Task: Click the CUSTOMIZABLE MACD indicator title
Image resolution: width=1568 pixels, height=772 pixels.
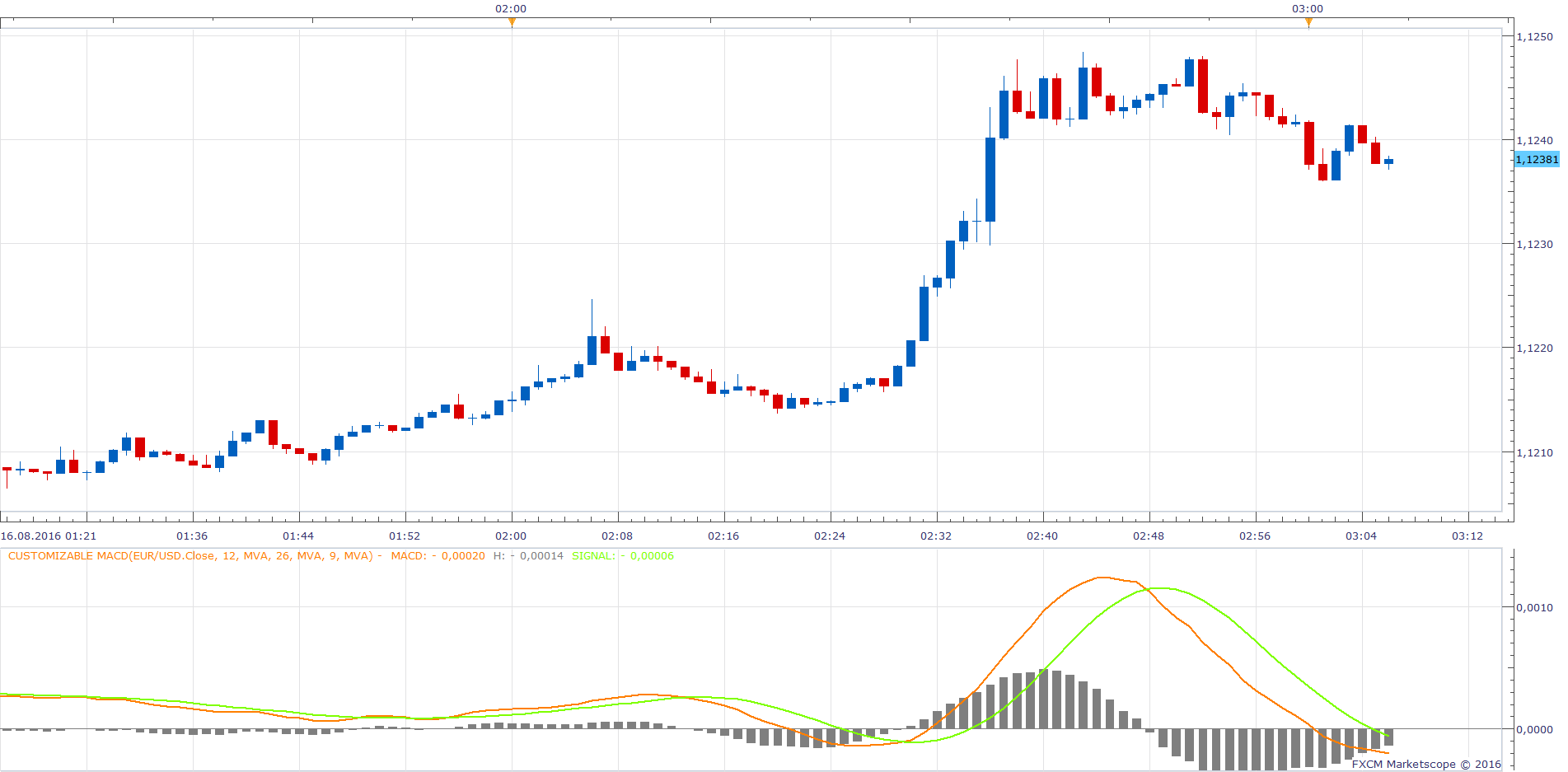Action: (x=190, y=556)
